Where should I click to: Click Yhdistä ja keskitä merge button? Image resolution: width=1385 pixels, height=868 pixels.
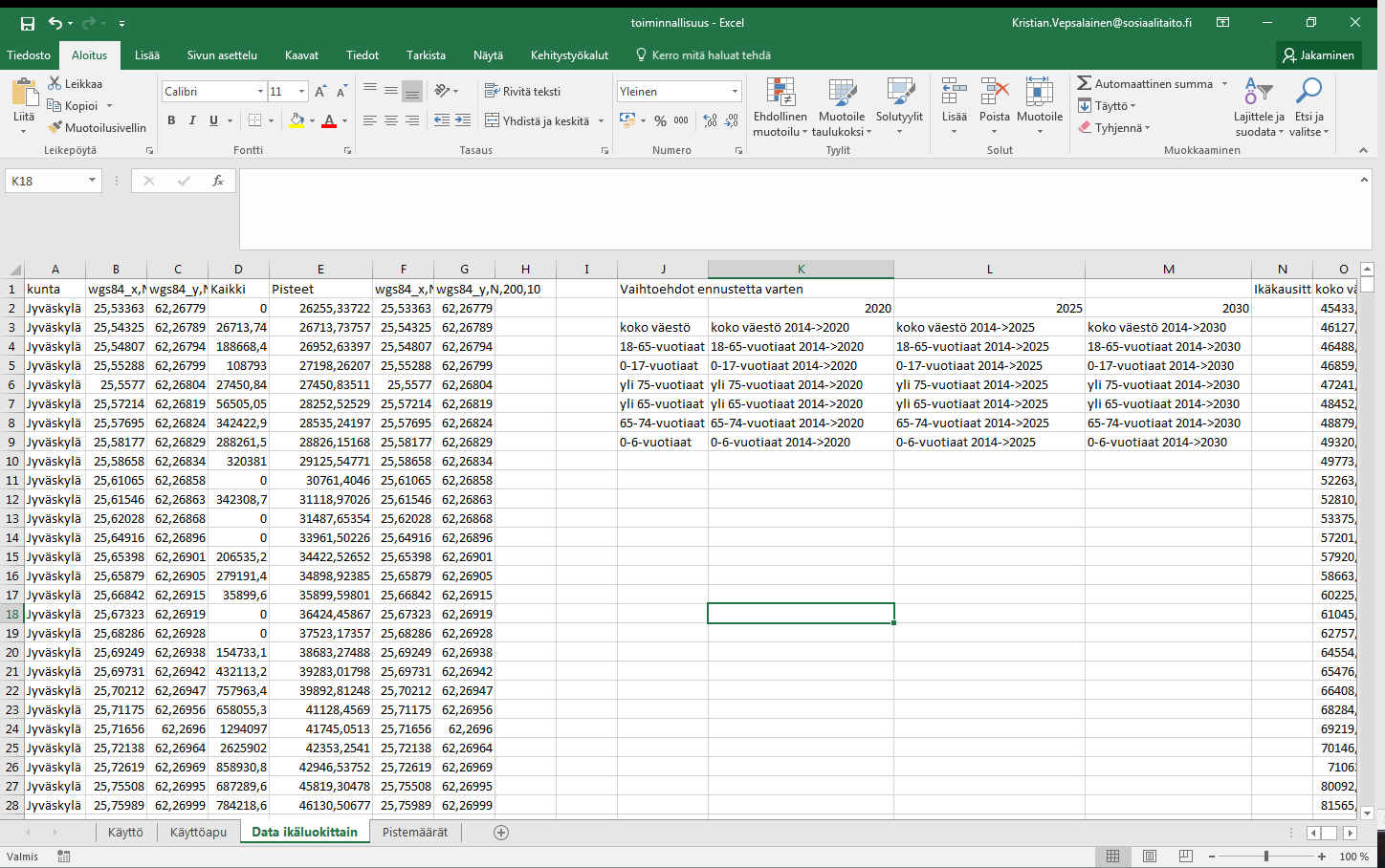pos(537,121)
